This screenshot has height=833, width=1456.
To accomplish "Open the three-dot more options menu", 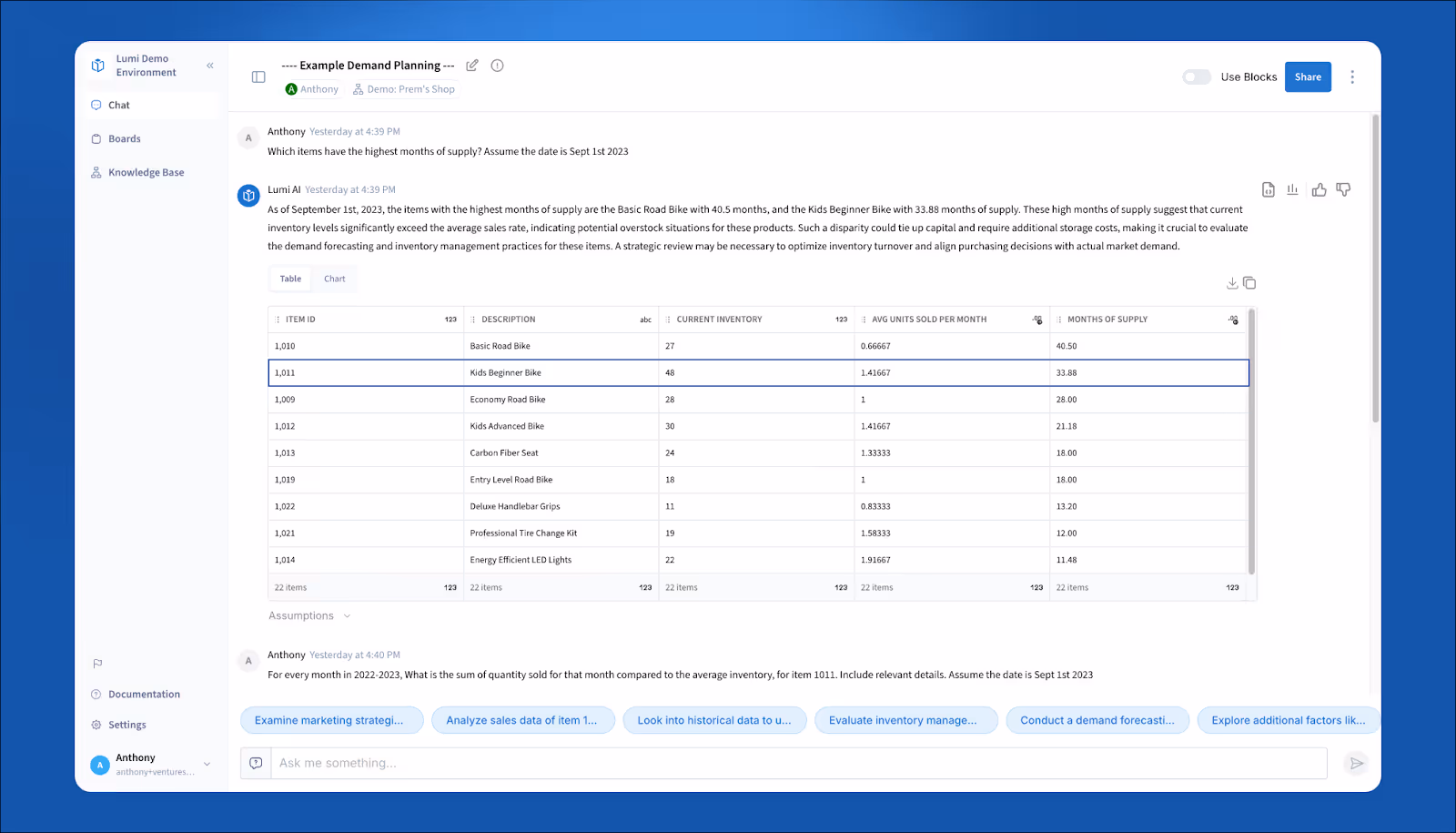I will pos(1352,77).
